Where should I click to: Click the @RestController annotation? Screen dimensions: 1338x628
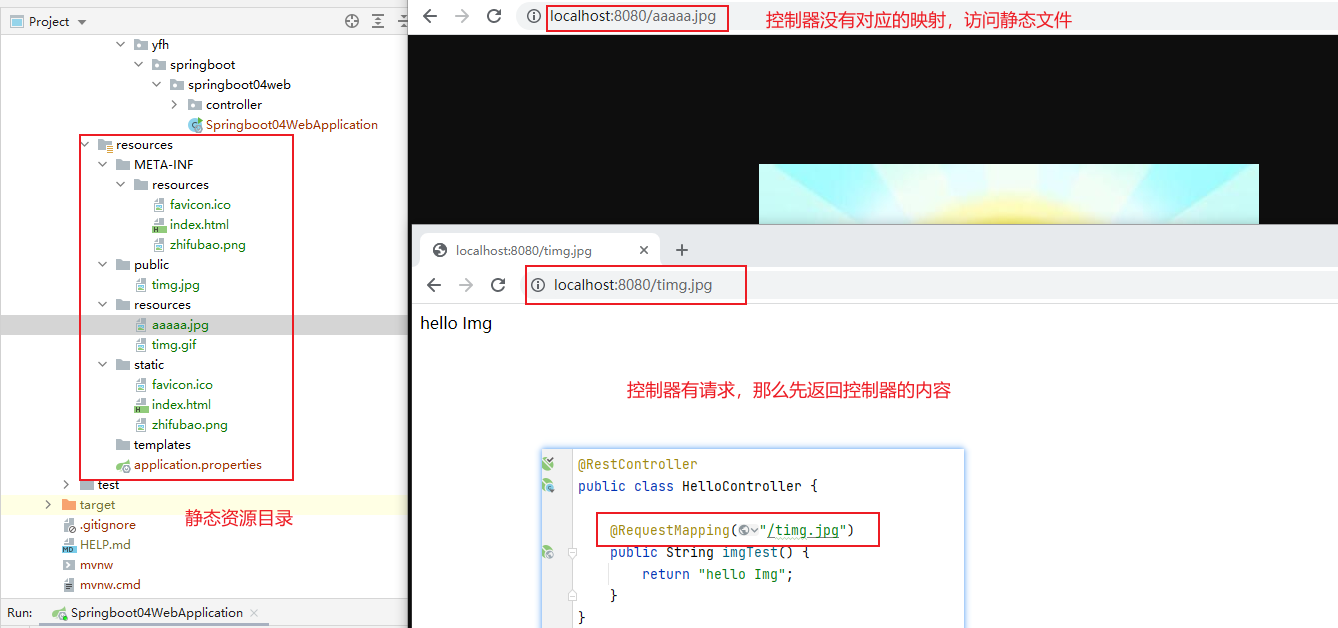pos(637,464)
